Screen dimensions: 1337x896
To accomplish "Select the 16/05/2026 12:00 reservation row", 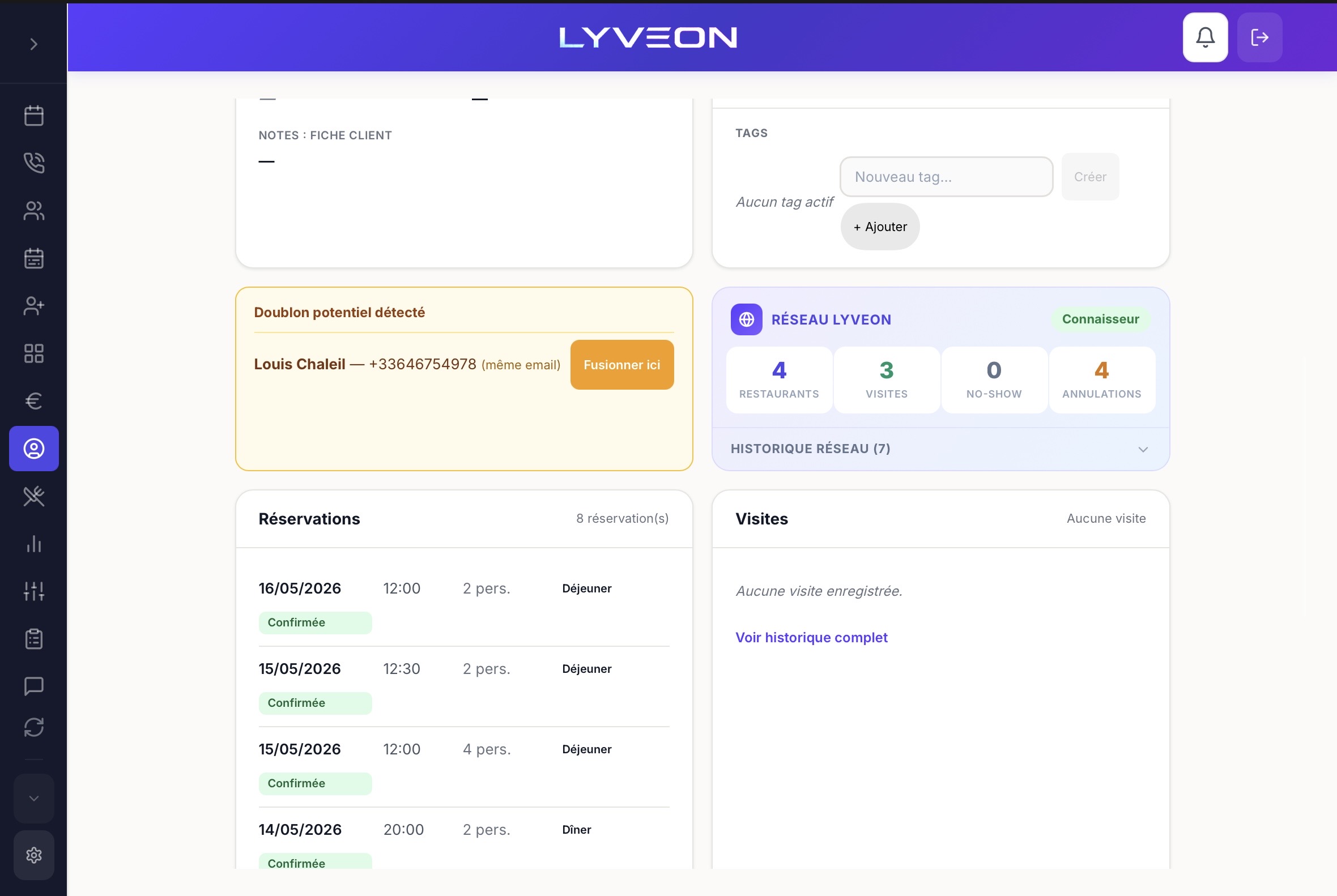I will point(463,605).
